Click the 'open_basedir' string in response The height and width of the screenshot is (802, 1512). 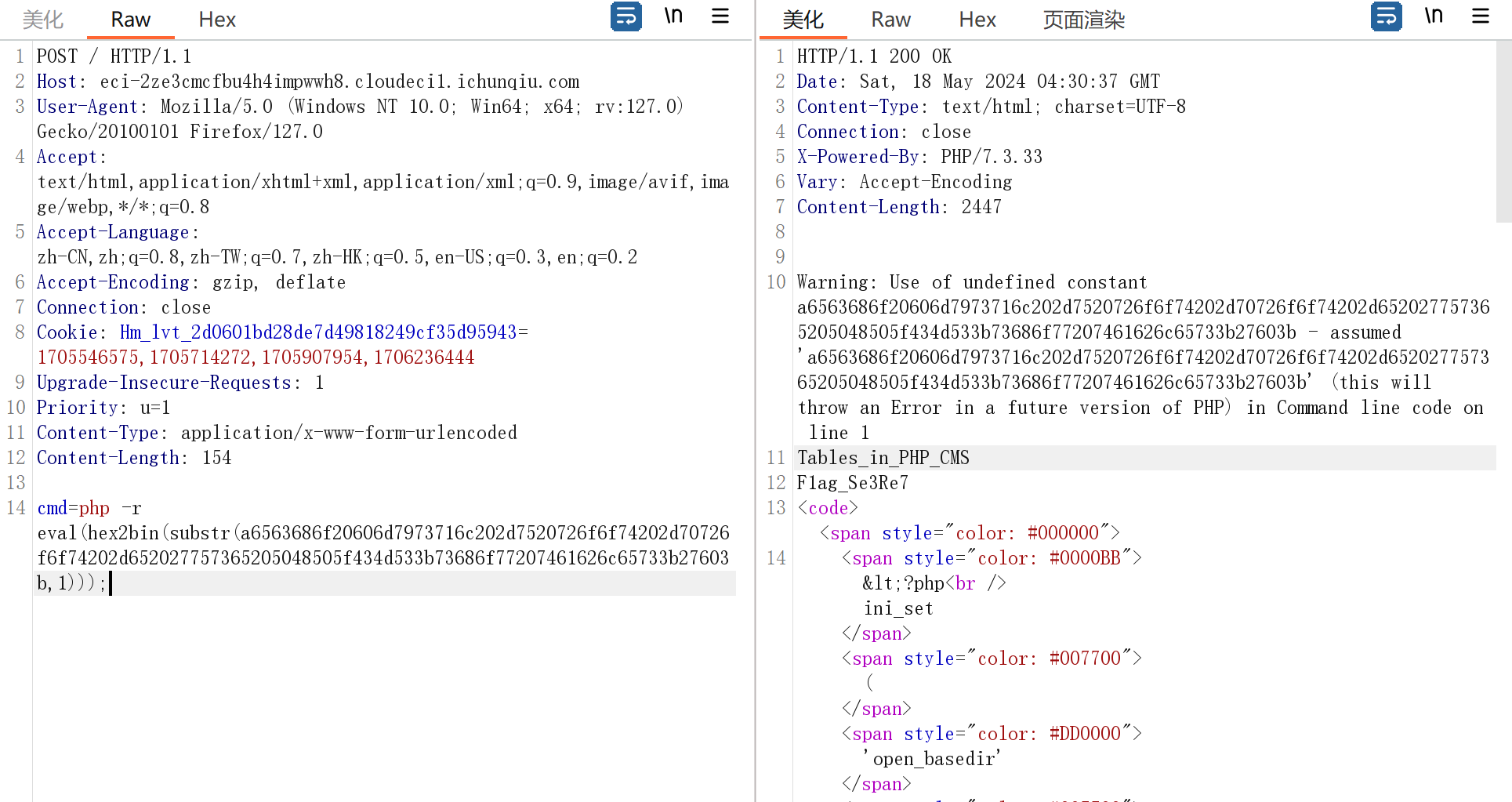click(x=932, y=759)
